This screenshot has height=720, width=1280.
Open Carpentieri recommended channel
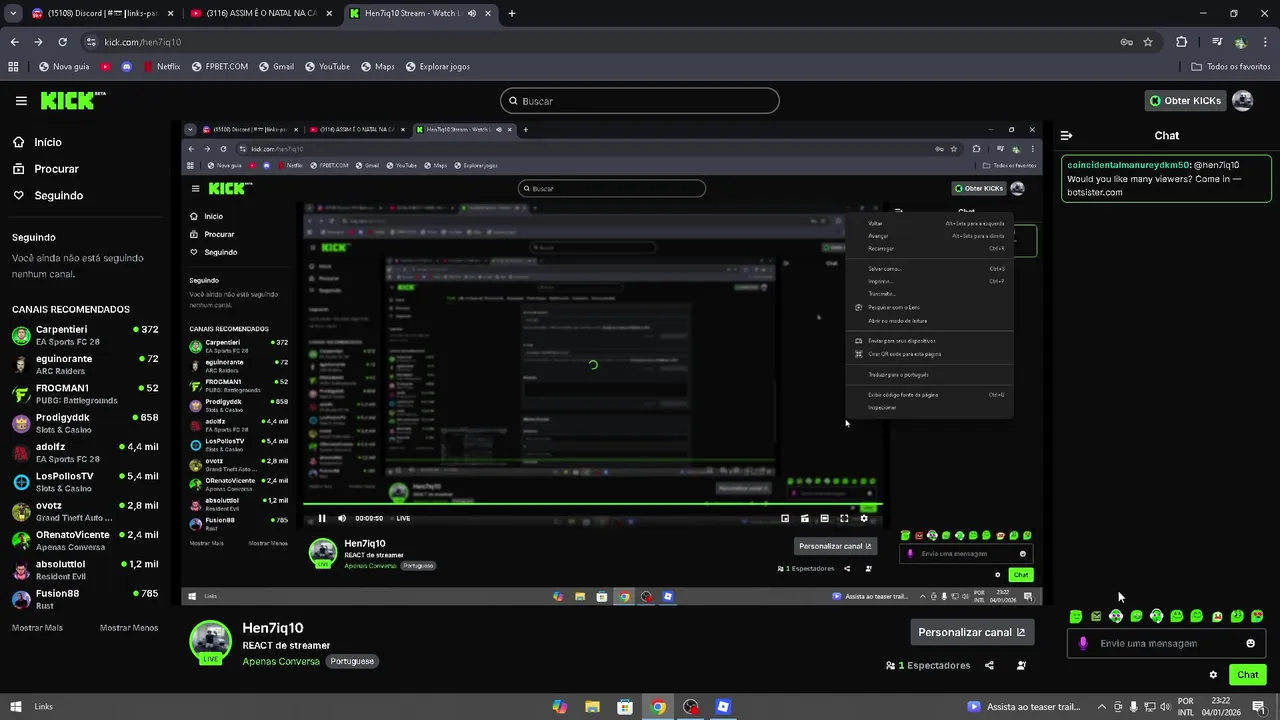tap(85, 335)
